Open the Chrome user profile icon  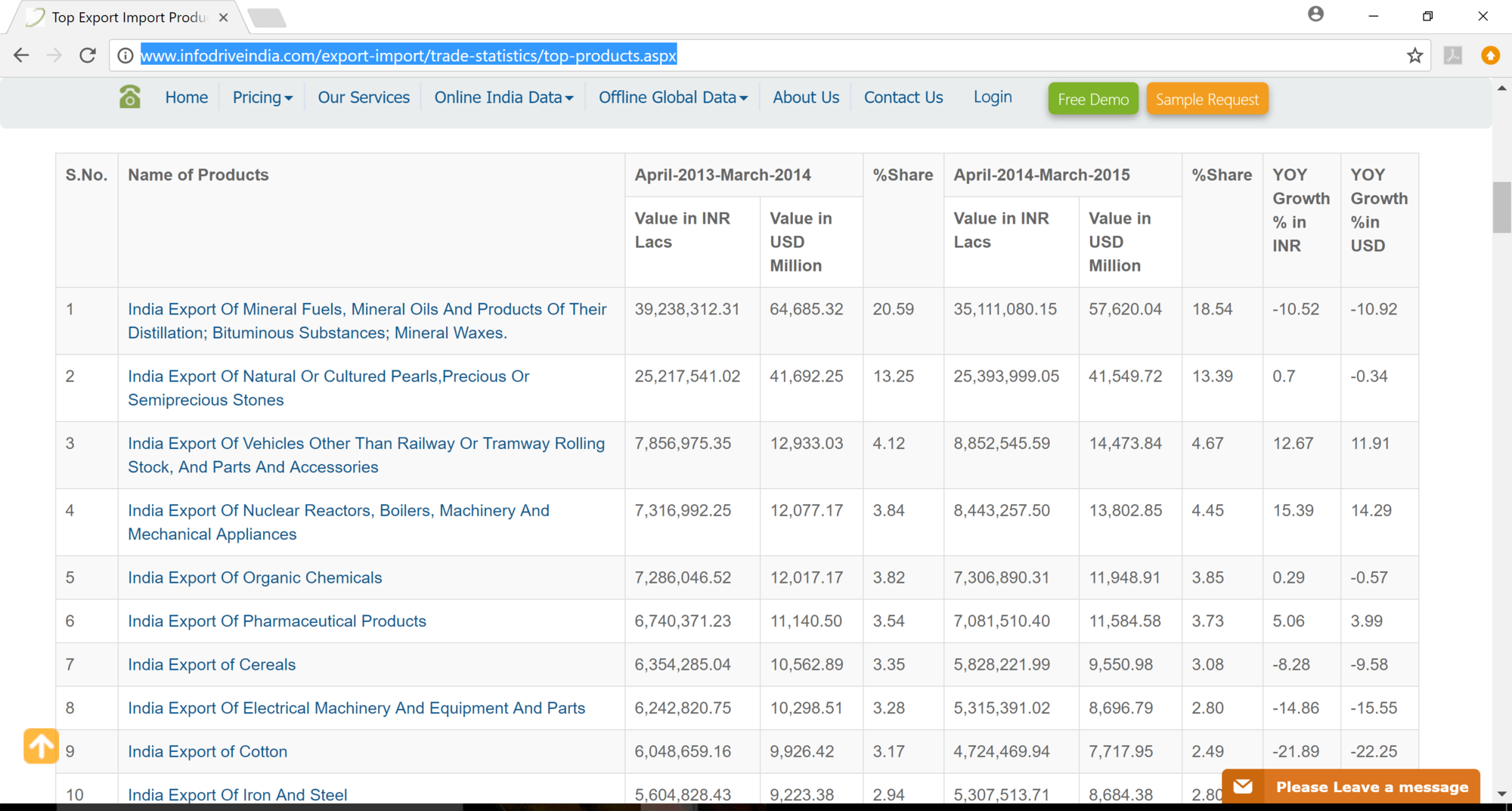coord(1315,14)
